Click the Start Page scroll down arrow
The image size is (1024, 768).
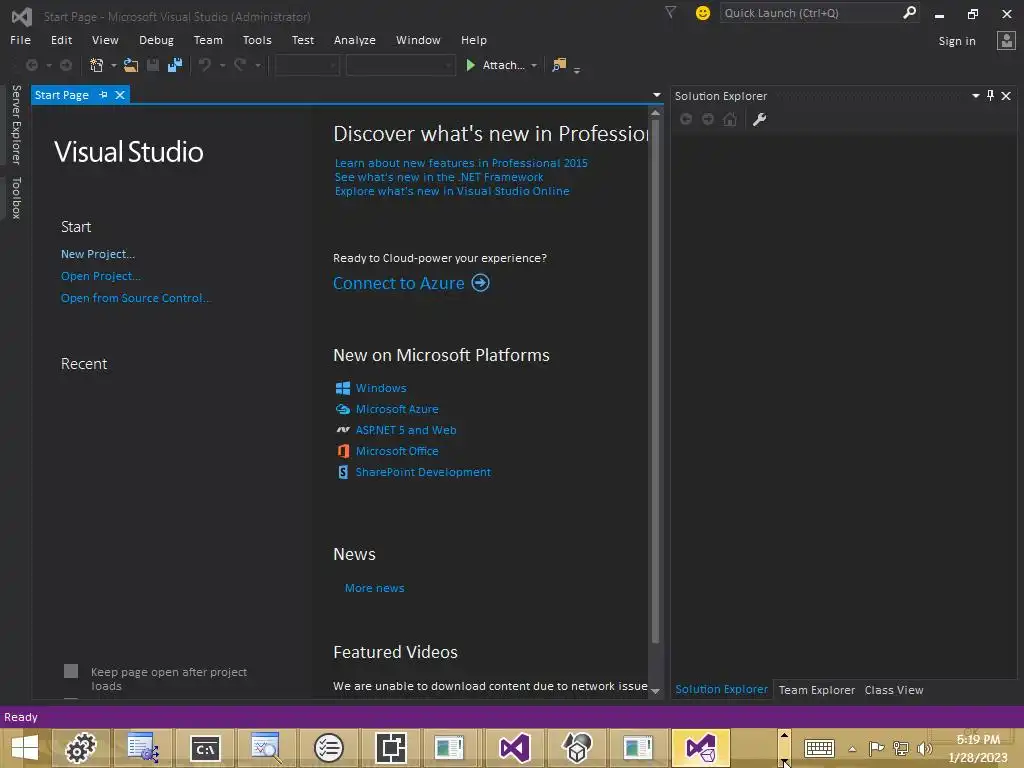pos(656,690)
